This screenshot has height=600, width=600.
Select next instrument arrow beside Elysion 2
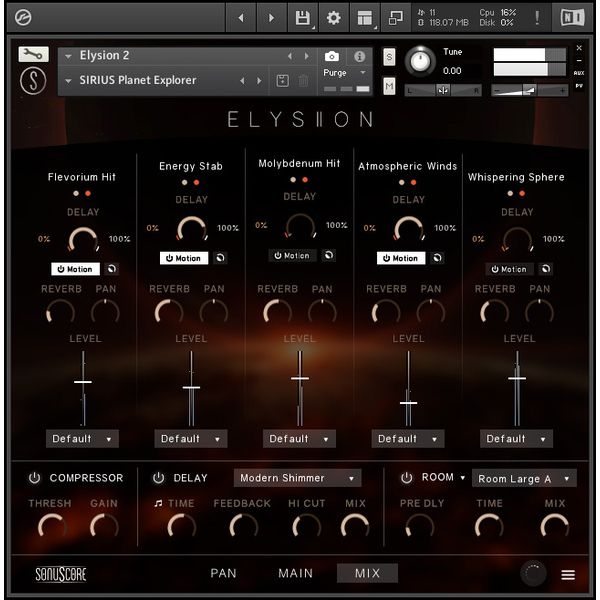(307, 56)
